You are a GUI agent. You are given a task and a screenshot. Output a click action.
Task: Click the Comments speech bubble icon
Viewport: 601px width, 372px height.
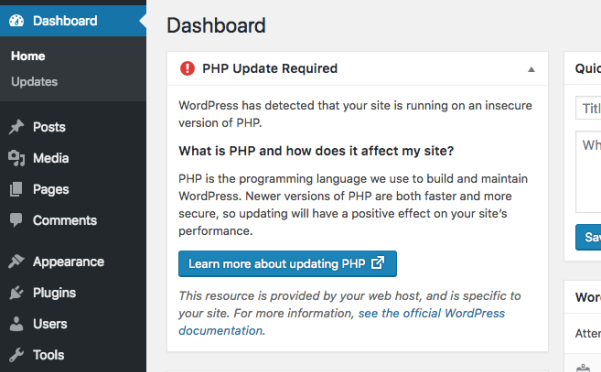(16, 220)
